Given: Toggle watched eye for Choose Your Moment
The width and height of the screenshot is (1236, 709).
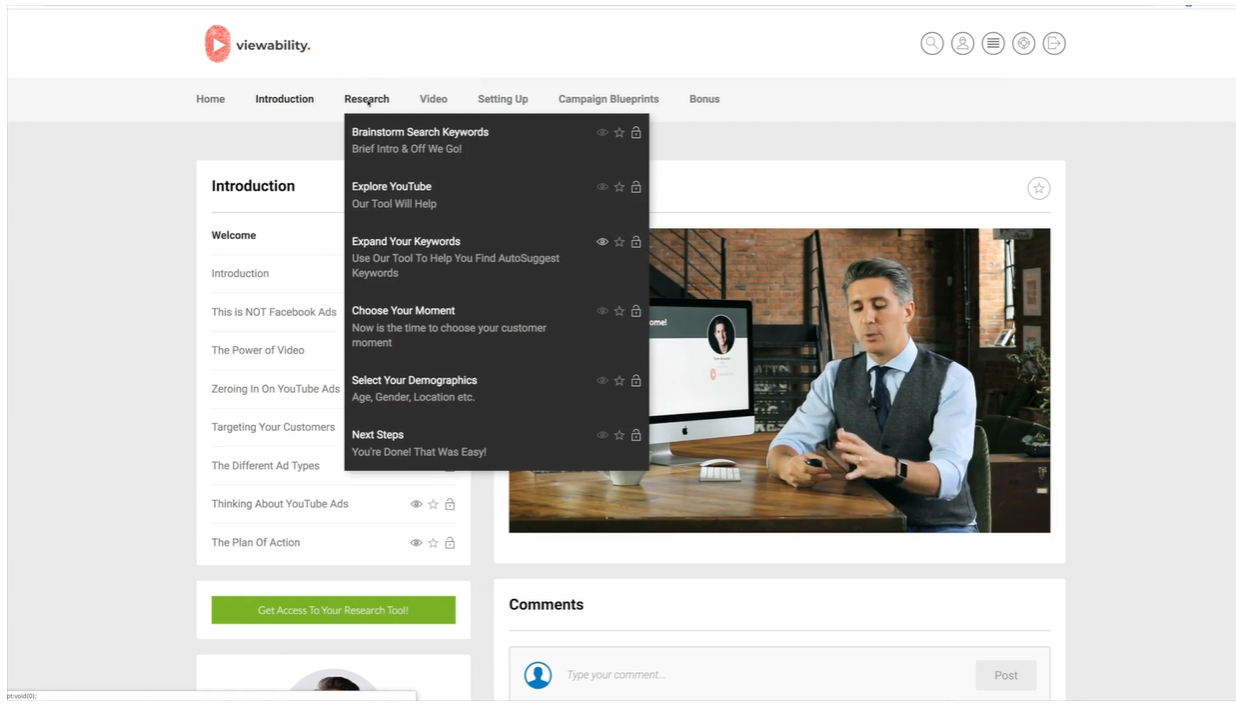Looking at the screenshot, I should [x=602, y=311].
